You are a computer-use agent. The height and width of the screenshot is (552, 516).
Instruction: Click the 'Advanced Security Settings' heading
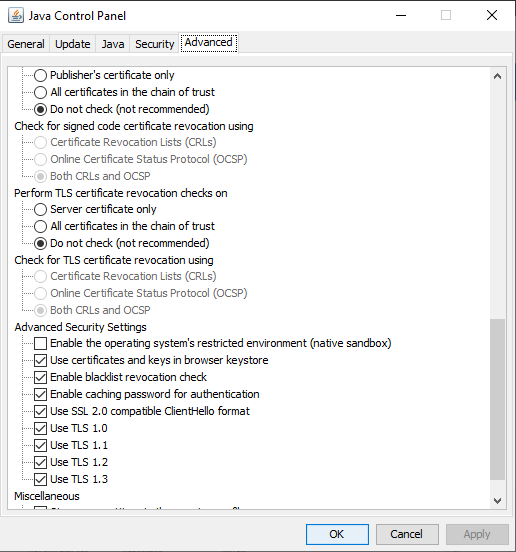click(x=80, y=327)
